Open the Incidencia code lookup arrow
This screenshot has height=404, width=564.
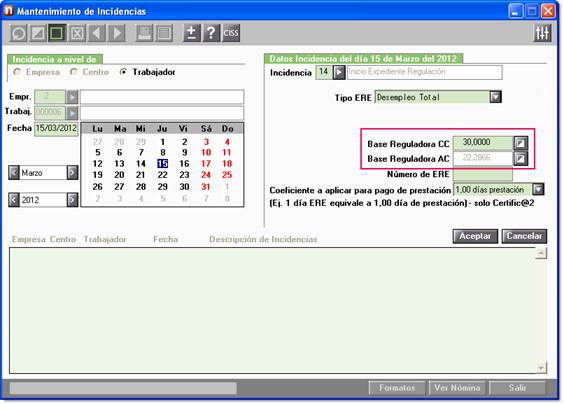click(x=339, y=72)
